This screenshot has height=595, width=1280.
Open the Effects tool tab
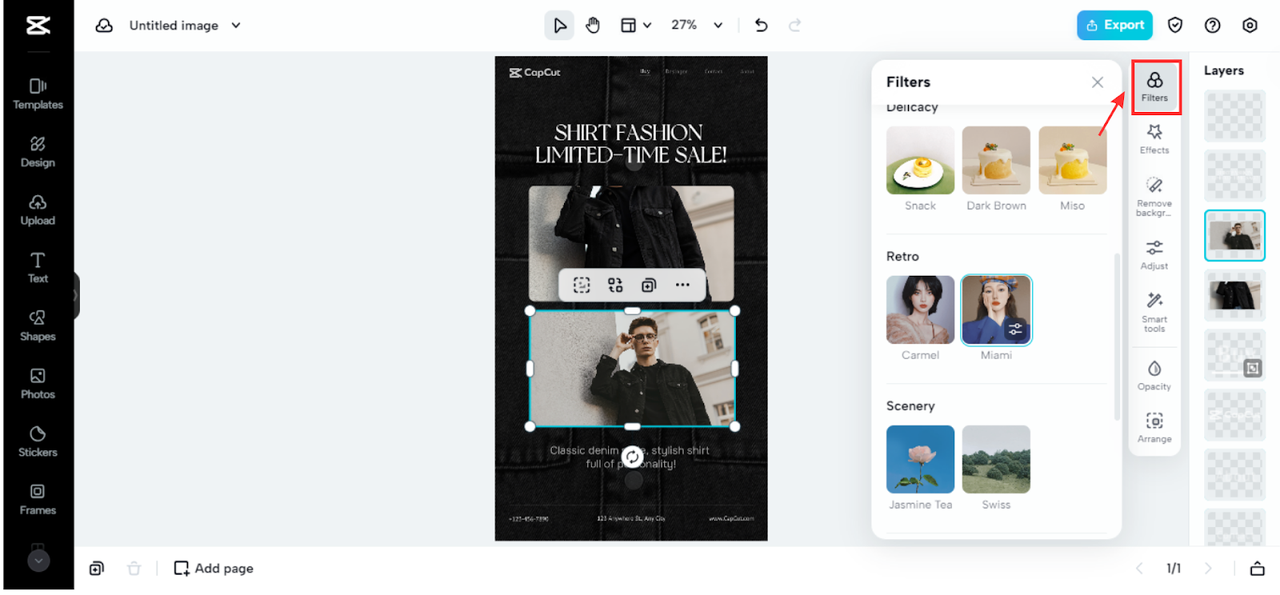tap(1154, 139)
